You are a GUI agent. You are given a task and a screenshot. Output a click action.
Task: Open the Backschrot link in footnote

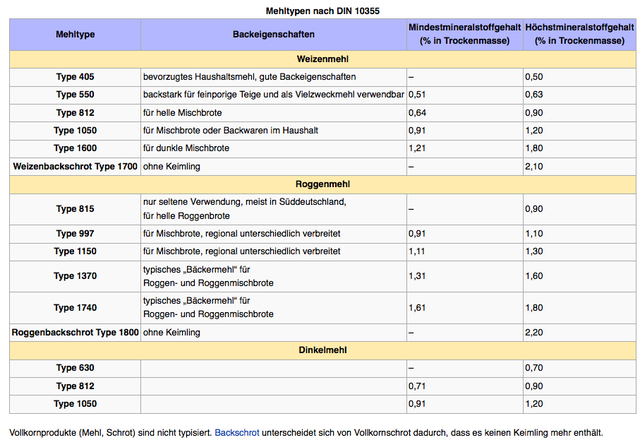[x=237, y=433]
